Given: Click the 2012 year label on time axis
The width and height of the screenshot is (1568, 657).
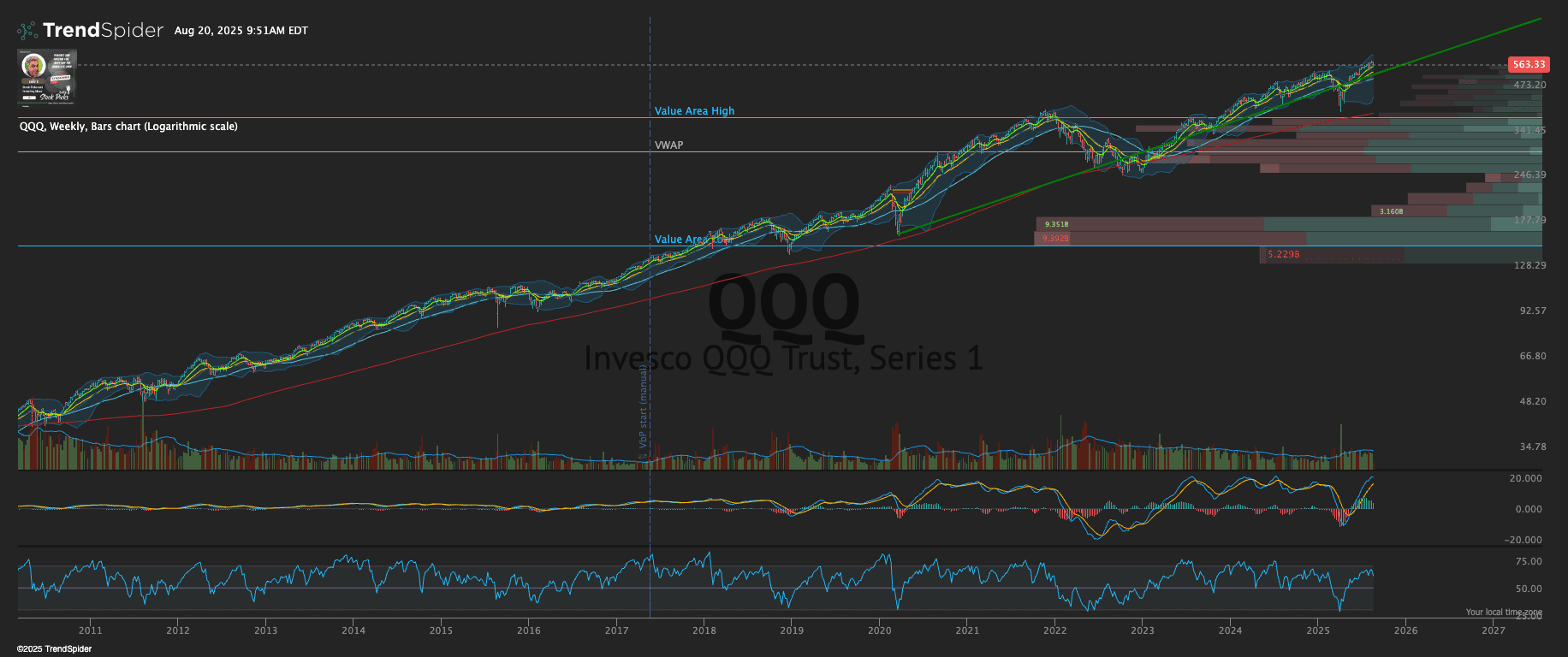Looking at the screenshot, I should 178,630.
